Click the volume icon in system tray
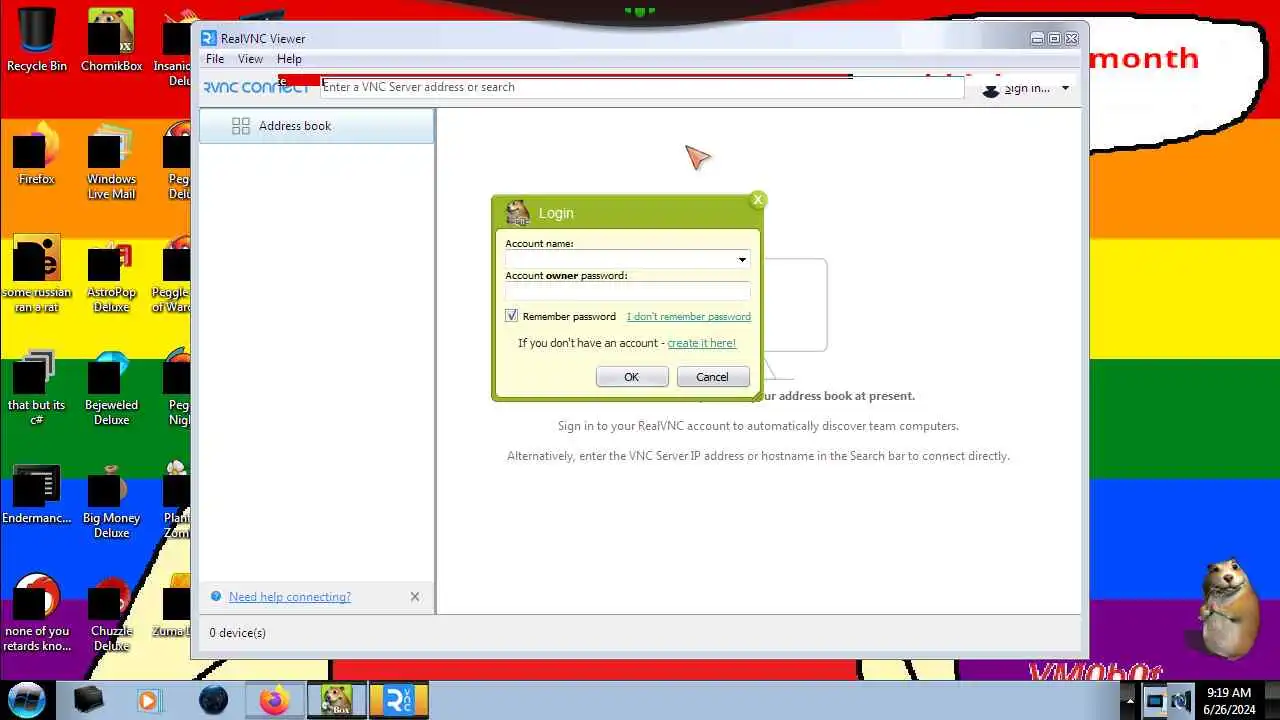The width and height of the screenshot is (1280, 720). [1180, 701]
